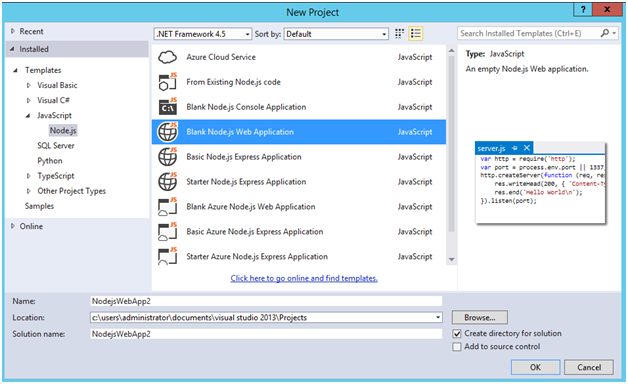Viewport: 628px width, 384px height.
Task: Collapse the JavaScript tree node
Action: point(28,116)
